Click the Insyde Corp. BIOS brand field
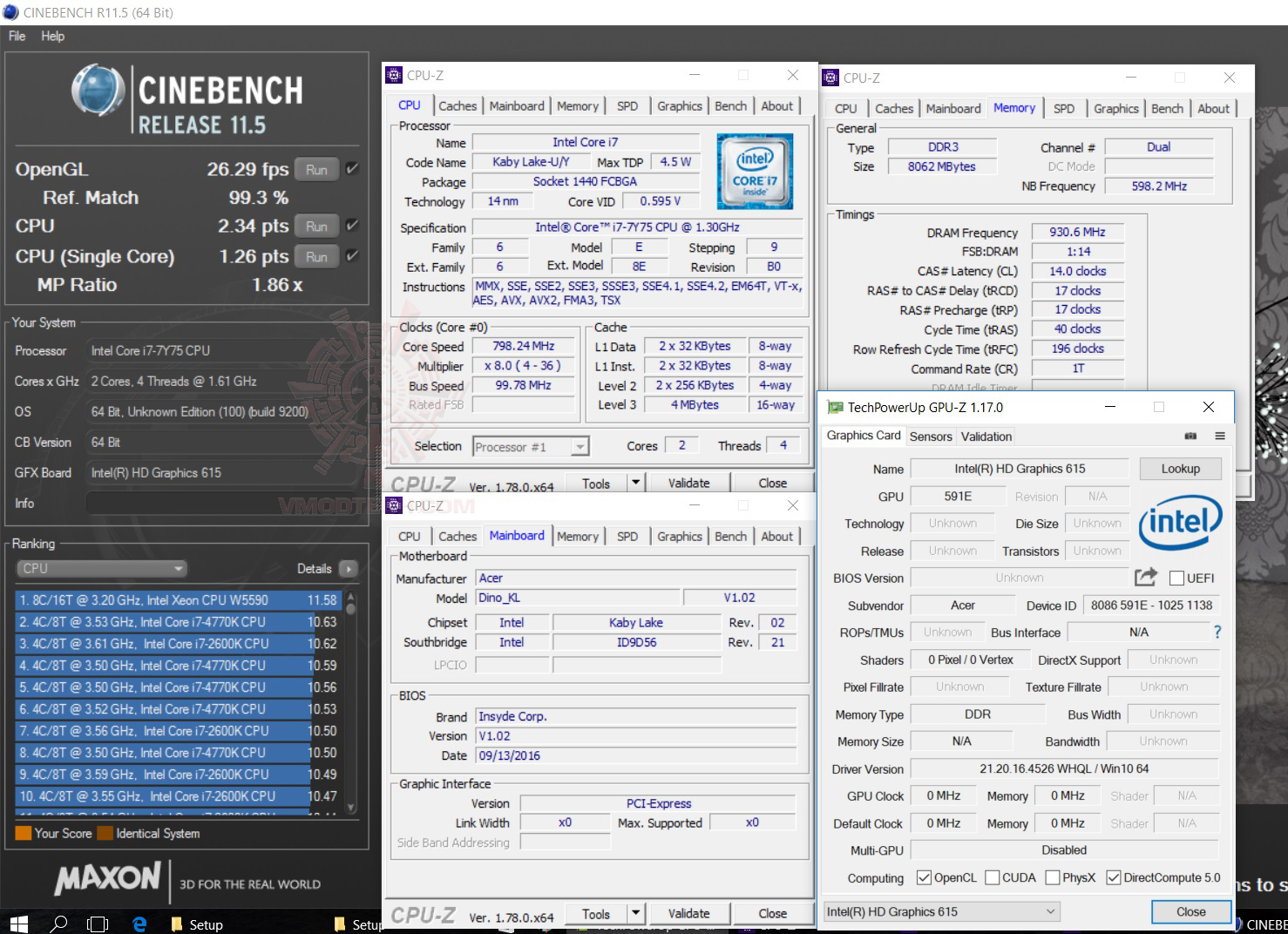The width and height of the screenshot is (1288, 934). 636,716
